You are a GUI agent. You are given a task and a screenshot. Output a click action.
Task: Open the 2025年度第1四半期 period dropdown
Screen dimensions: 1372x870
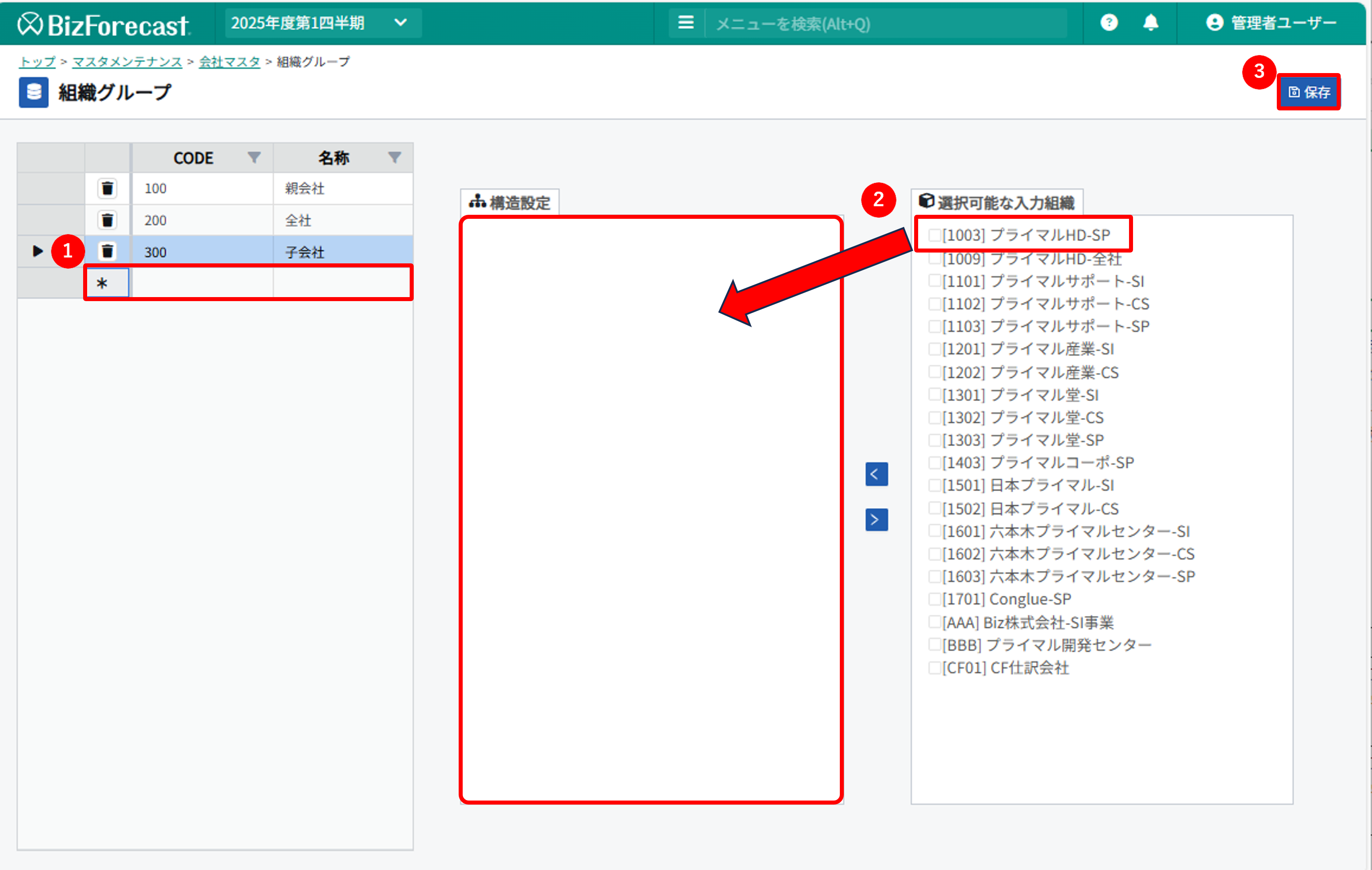pos(323,23)
